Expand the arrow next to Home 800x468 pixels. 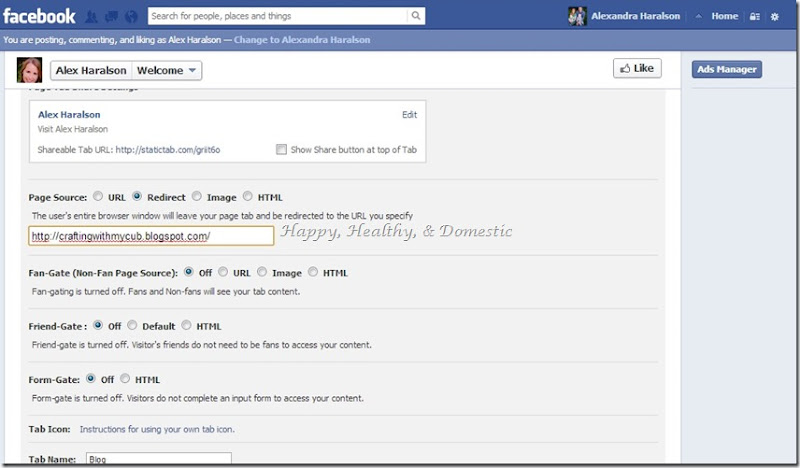pos(698,16)
